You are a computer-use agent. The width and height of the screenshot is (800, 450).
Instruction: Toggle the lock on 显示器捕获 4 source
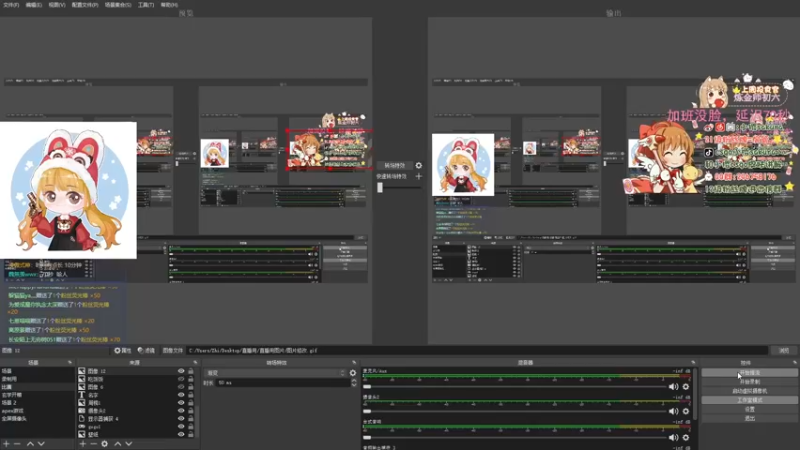tap(191, 418)
